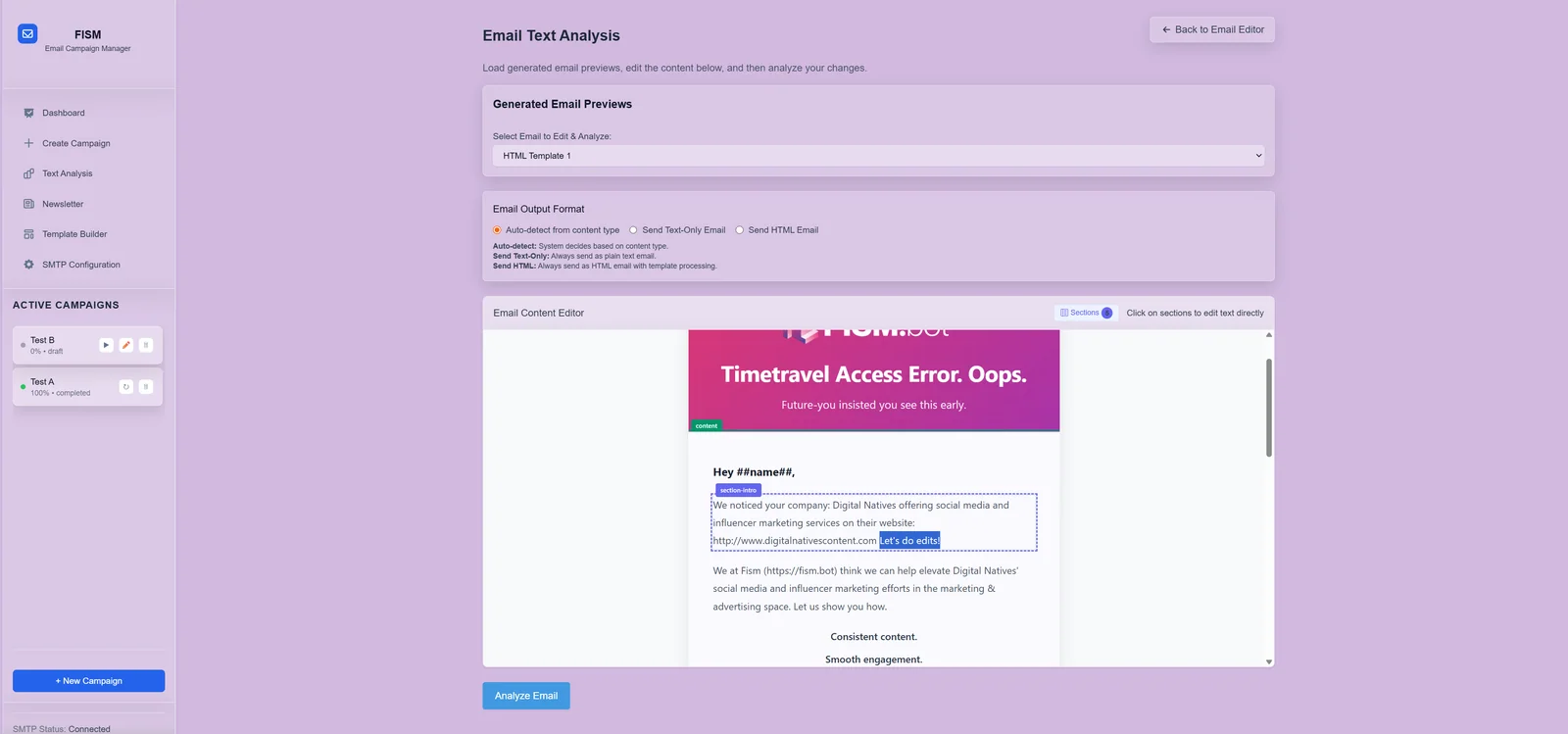
Task: Click Back to Email Editor button
Action: [1212, 29]
